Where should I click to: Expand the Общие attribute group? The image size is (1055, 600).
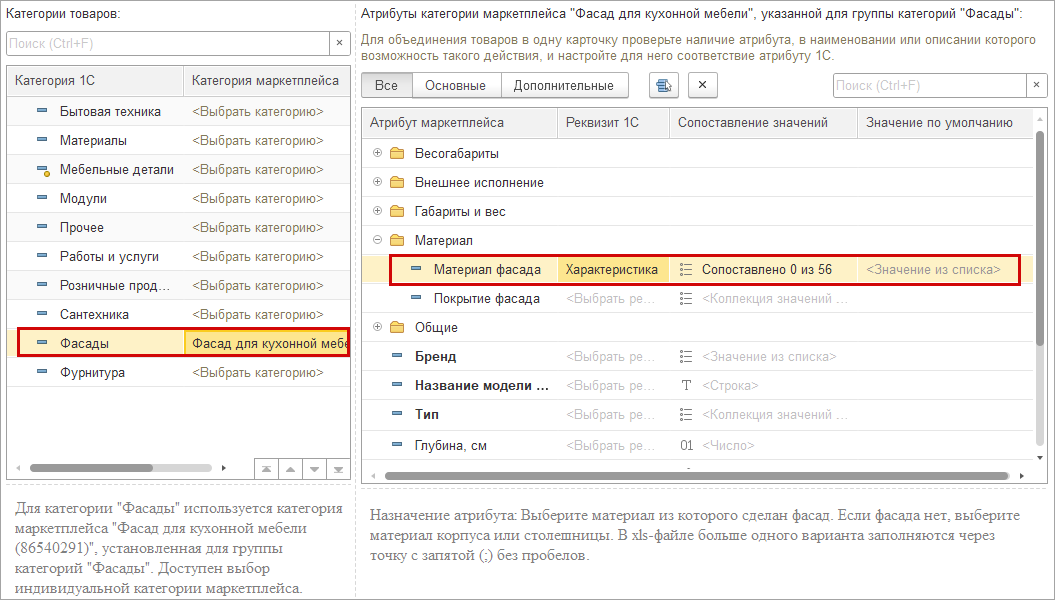point(377,327)
